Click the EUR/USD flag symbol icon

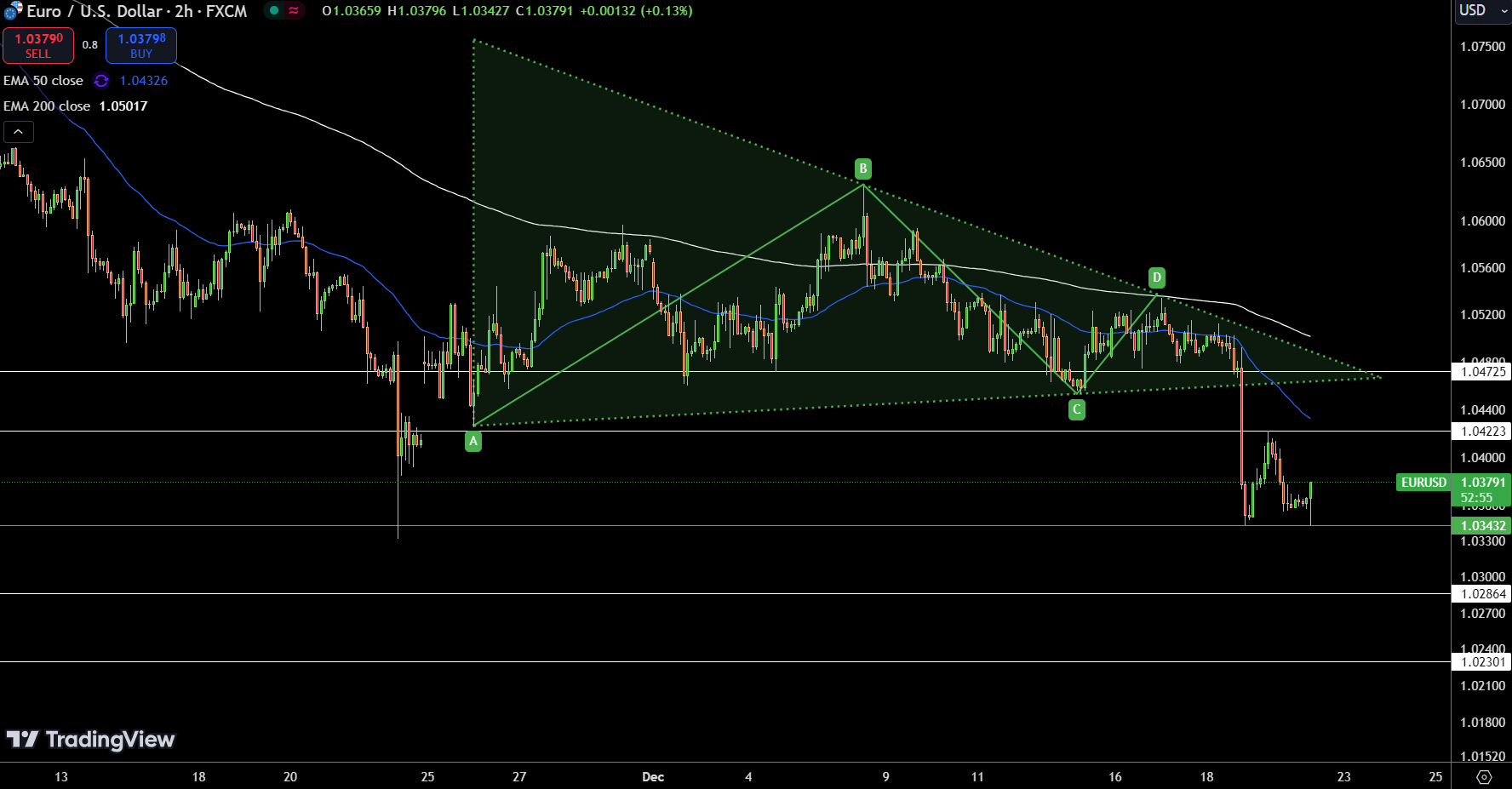pos(13,11)
